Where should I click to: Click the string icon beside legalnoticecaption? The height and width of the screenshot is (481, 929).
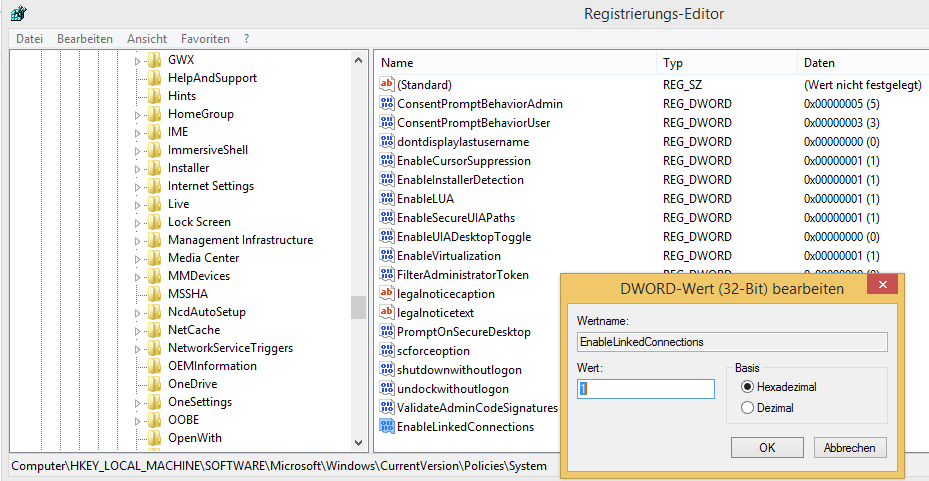tap(387, 294)
